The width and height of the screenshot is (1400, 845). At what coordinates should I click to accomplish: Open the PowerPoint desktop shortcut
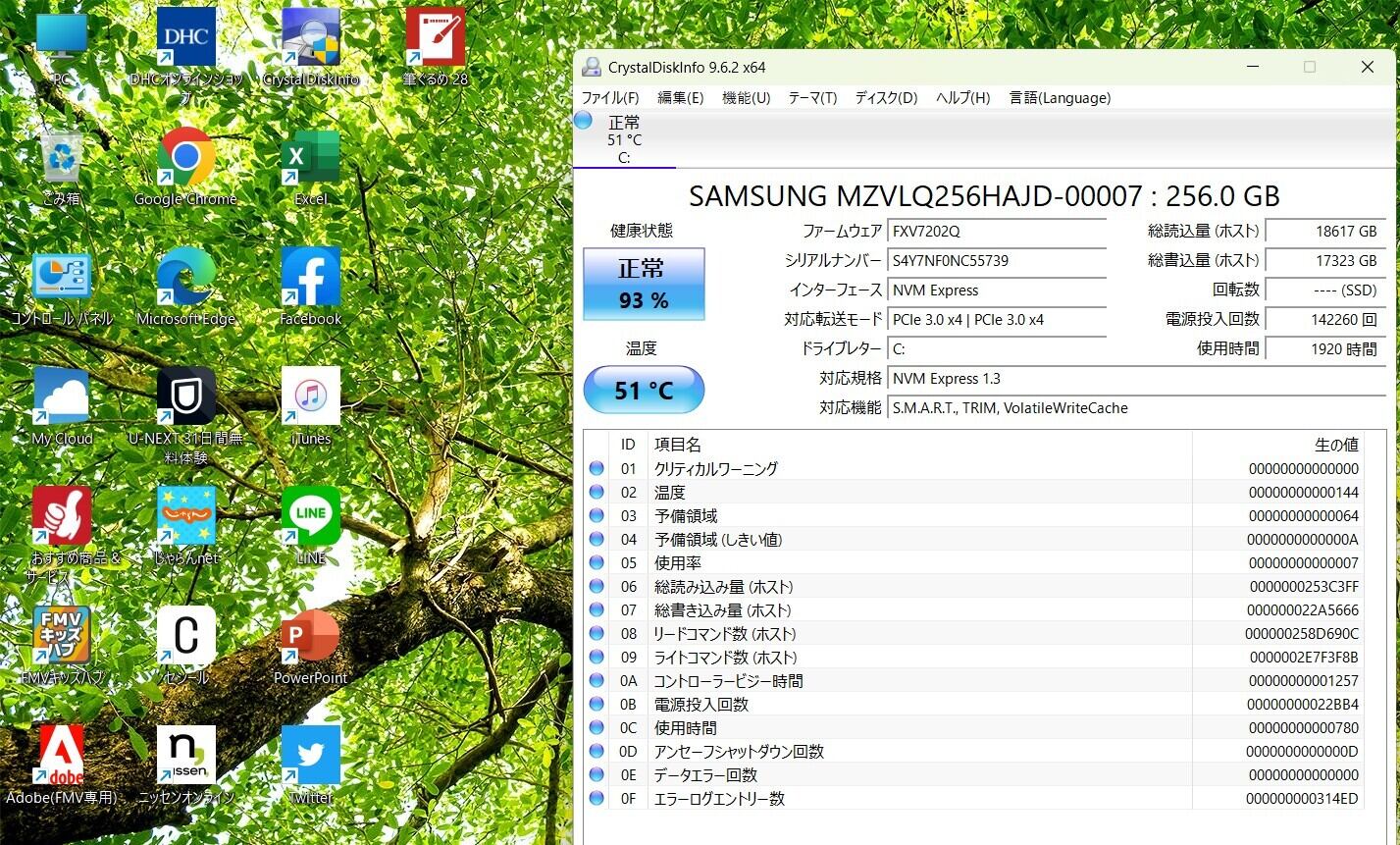[x=310, y=638]
